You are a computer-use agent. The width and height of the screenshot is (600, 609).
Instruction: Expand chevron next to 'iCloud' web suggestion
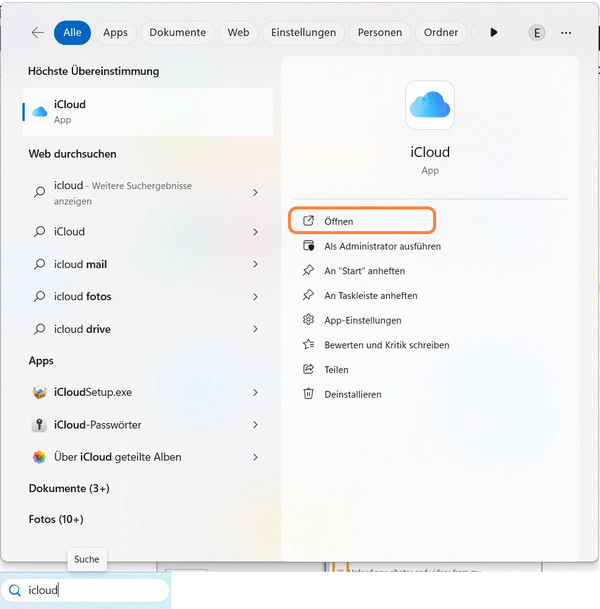255,232
